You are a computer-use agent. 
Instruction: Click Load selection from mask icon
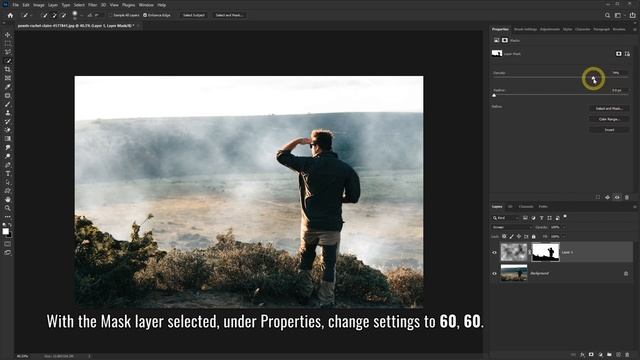click(x=598, y=198)
